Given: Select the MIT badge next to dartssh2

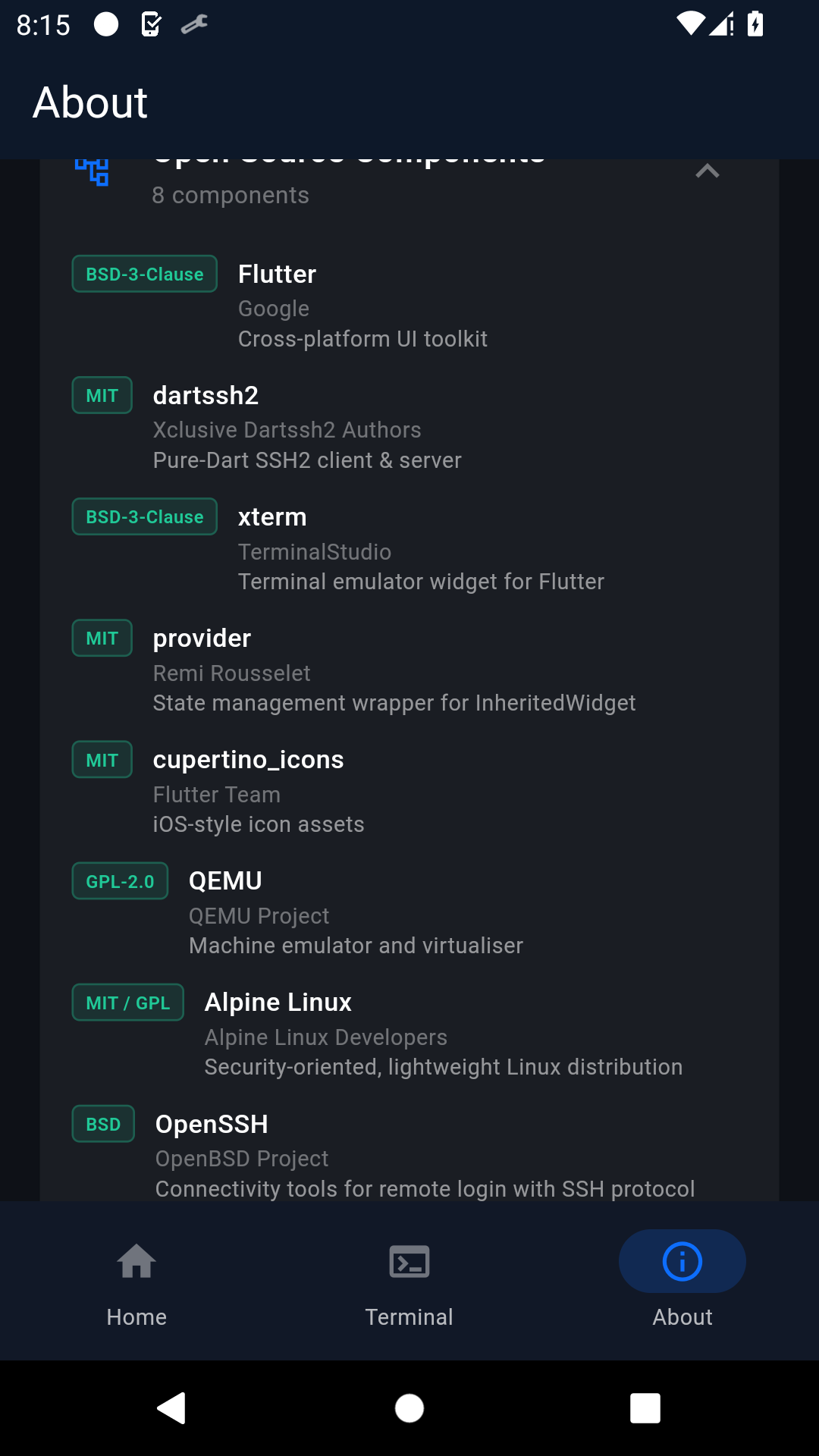Looking at the screenshot, I should click(102, 395).
